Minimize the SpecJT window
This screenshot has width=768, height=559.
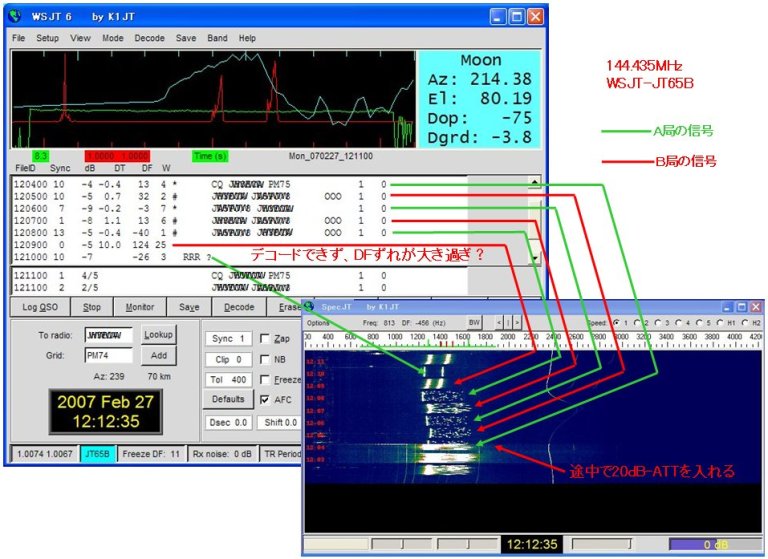pos(727,307)
